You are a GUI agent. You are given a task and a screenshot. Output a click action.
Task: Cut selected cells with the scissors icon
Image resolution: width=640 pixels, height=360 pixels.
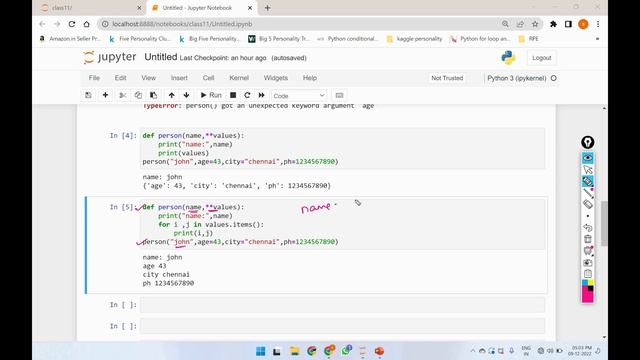point(122,95)
